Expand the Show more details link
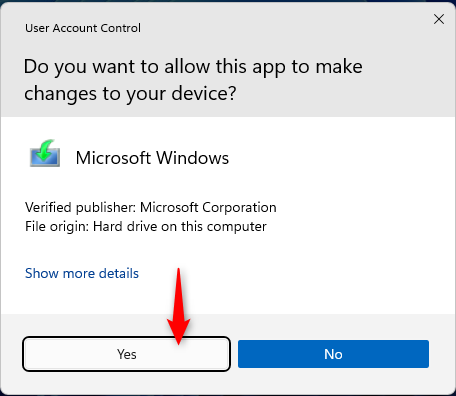 (82, 273)
